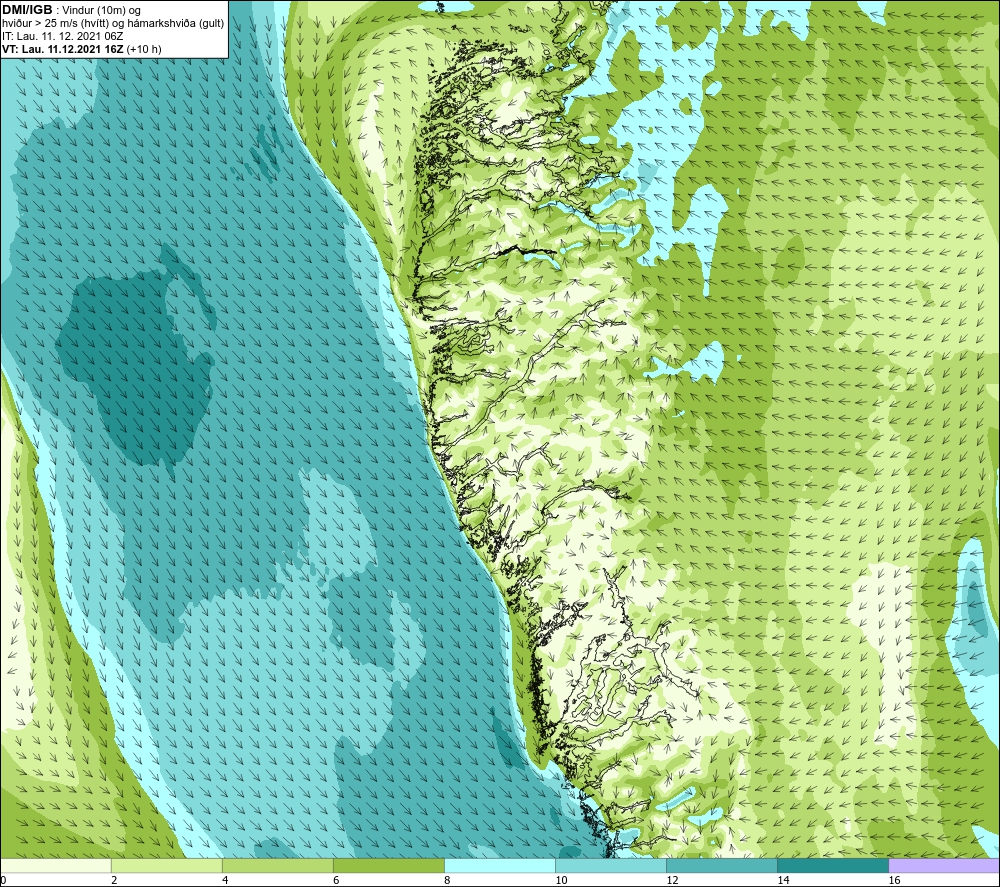Click the initial time "IT: Lau. 11. 12. 2021 06Z"
Screen dimensions: 1000x887
[x=62, y=36]
